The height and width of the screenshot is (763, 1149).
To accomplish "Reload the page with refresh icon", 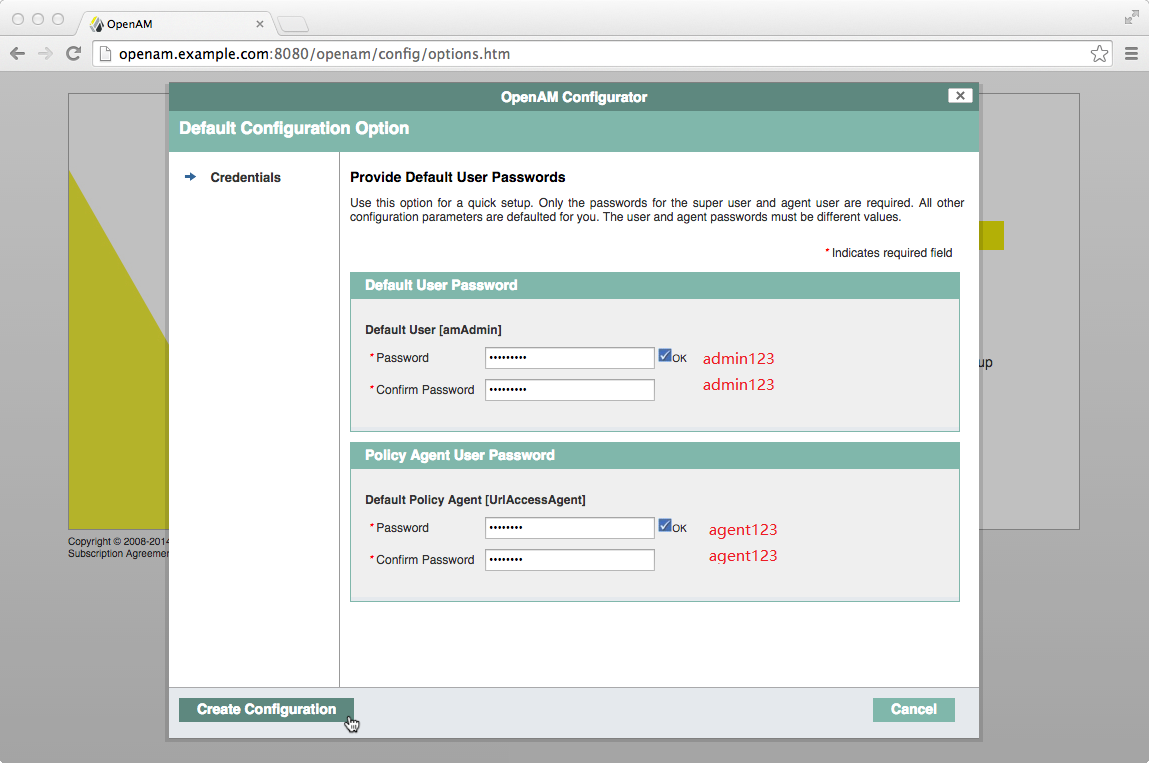I will pyautogui.click(x=73, y=54).
